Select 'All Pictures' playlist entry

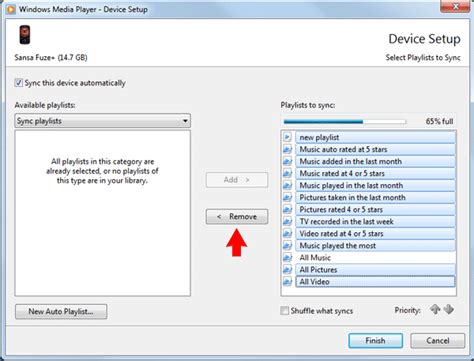[375, 269]
